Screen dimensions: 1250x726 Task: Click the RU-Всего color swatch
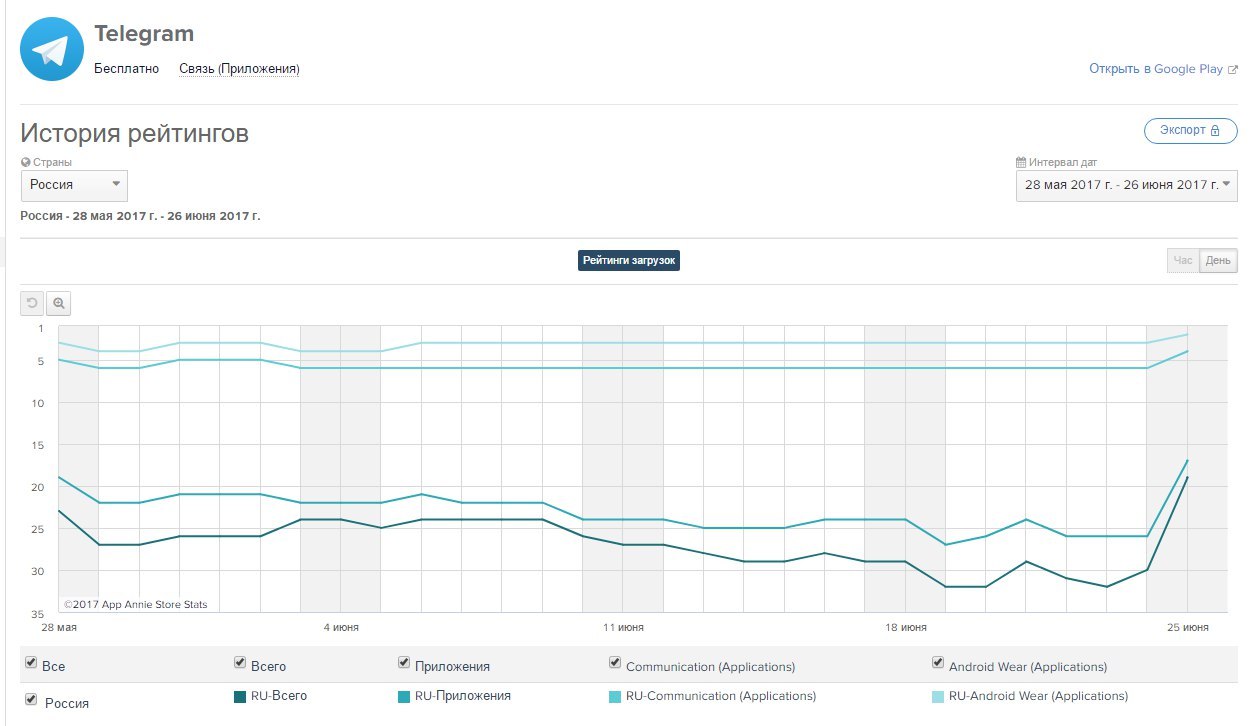(240, 697)
